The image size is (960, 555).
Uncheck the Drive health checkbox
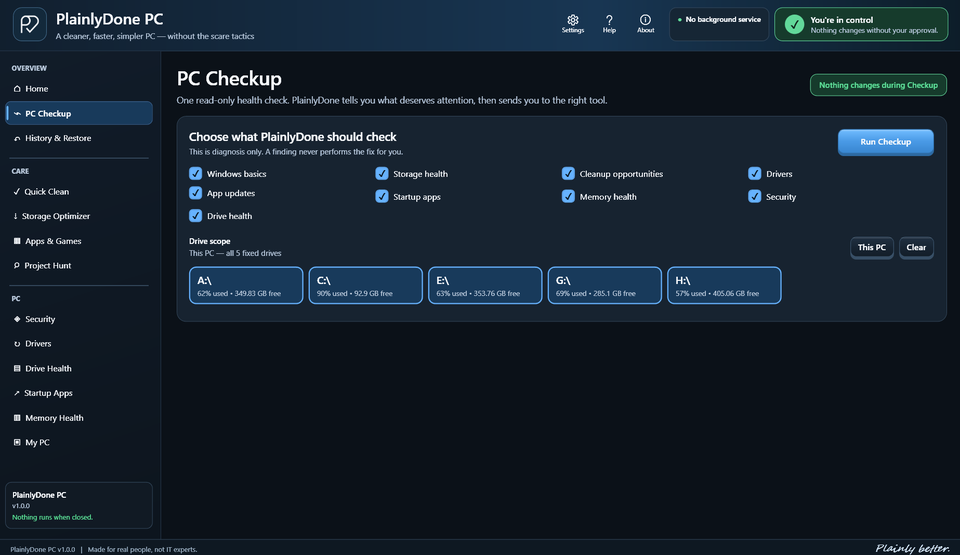click(x=195, y=216)
